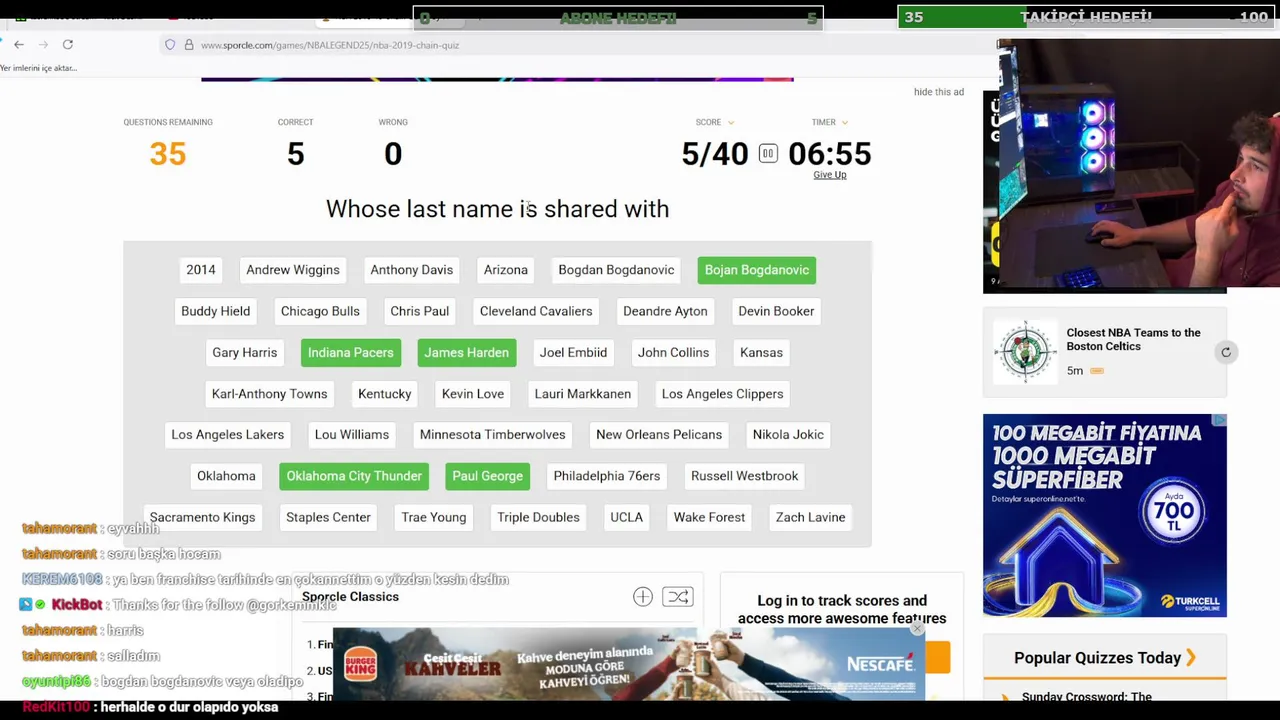Select New Orleans Pelicans answer

tap(659, 435)
